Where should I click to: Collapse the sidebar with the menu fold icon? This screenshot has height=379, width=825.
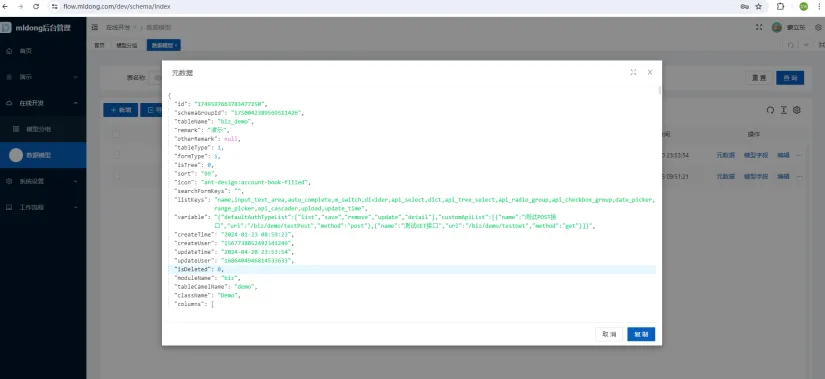[x=95, y=27]
